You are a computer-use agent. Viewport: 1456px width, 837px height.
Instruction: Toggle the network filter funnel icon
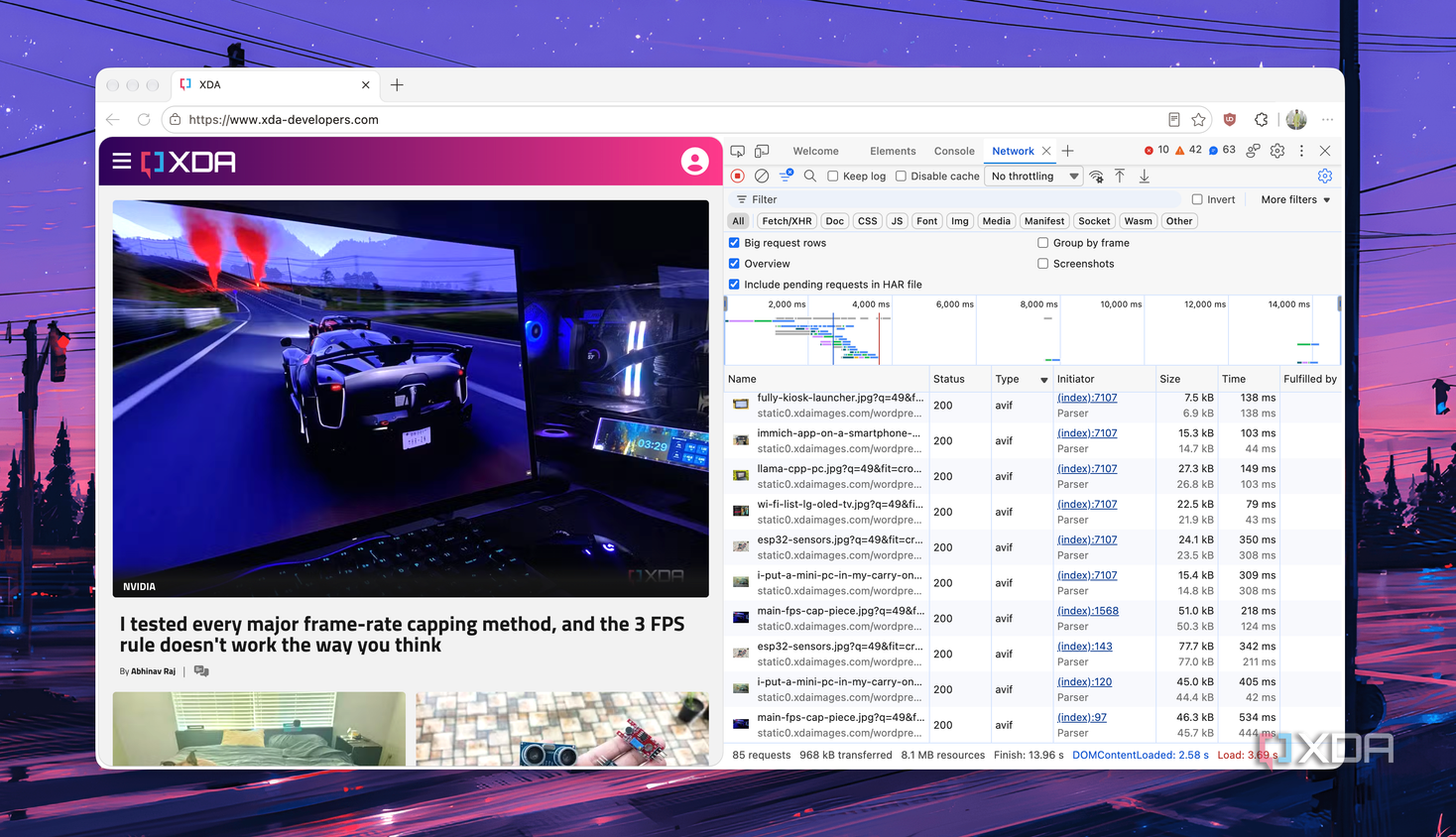(x=787, y=176)
